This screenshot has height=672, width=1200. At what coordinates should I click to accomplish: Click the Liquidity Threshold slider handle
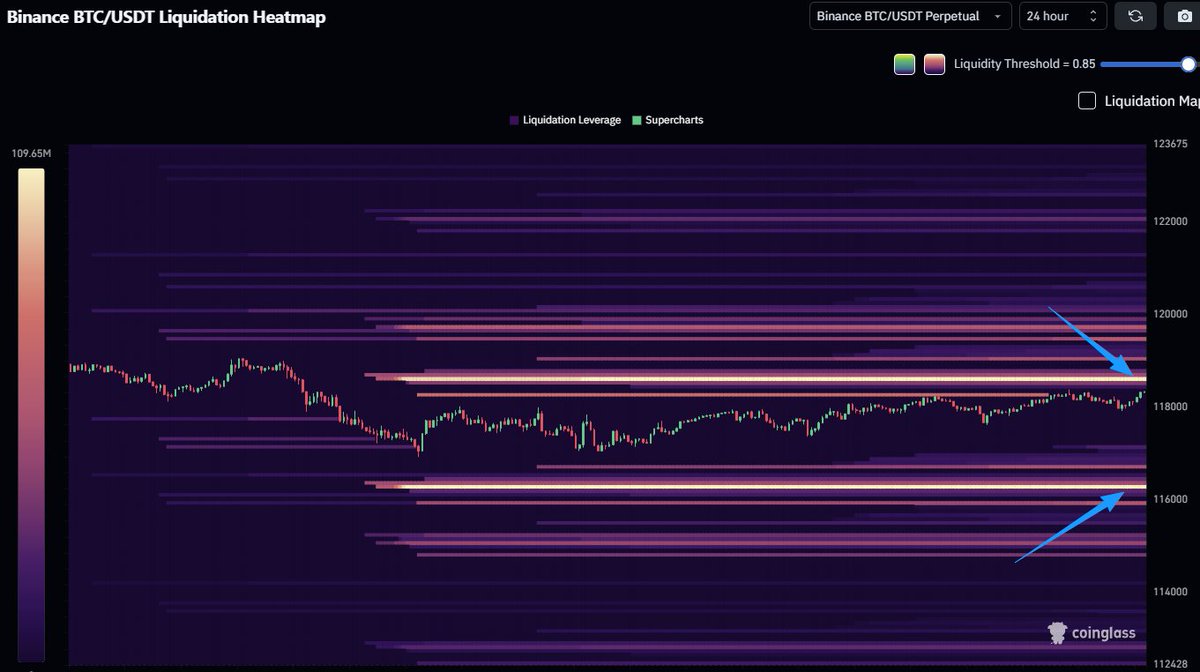point(1188,64)
